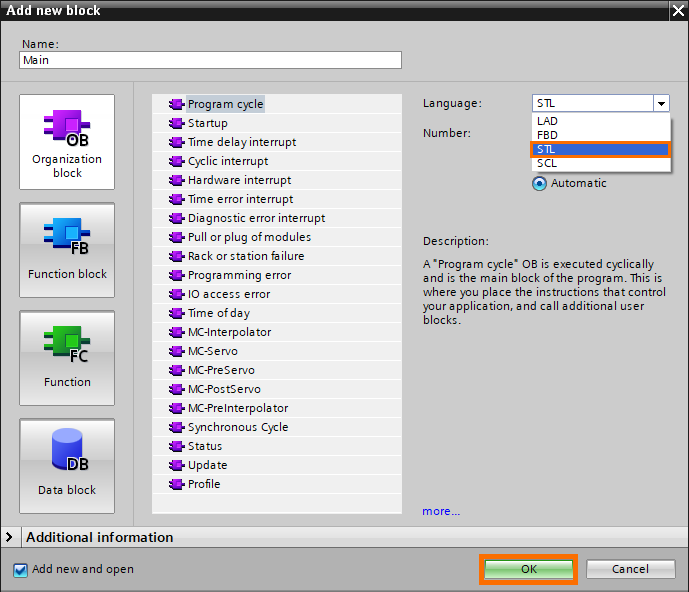Select the Pull or plug of modules entry
Screen dimensions: 689x592
point(277,237)
